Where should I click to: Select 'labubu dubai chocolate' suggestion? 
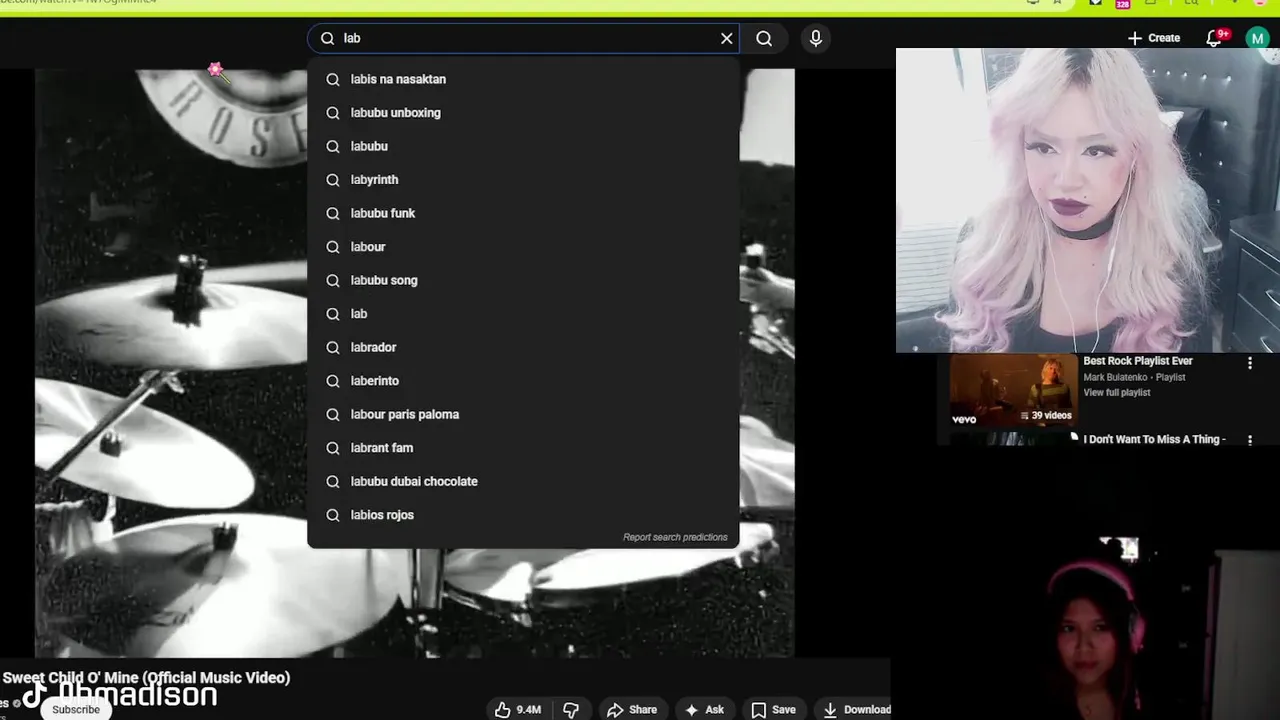coord(523,481)
